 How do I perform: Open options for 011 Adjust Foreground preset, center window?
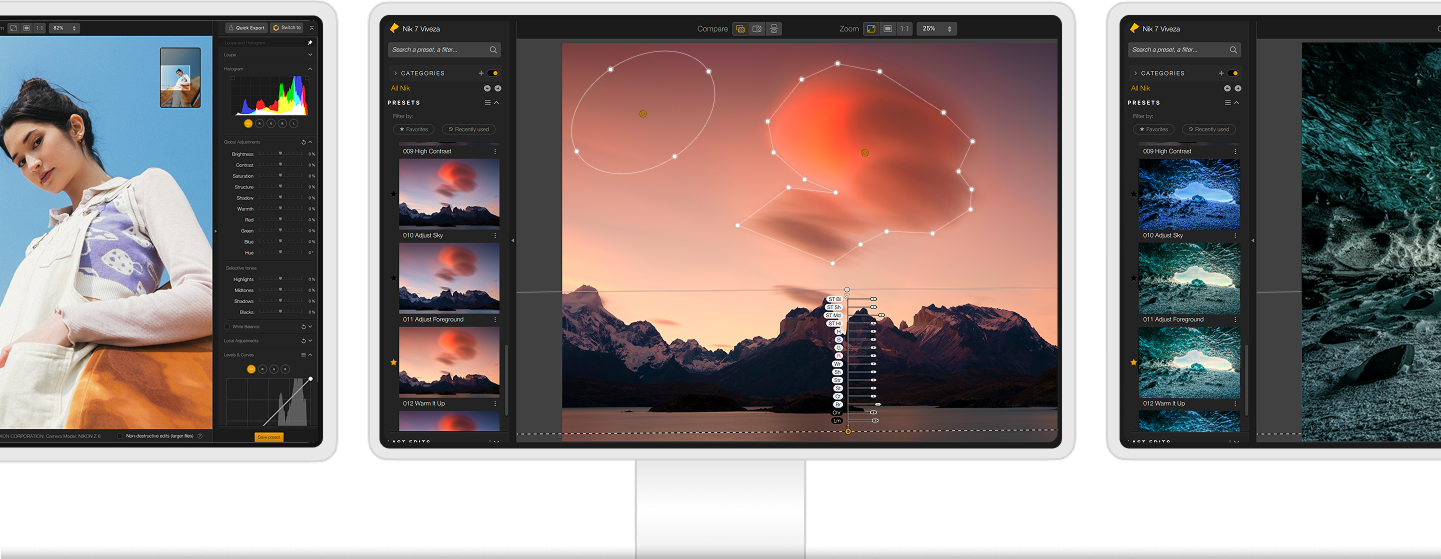click(x=495, y=319)
